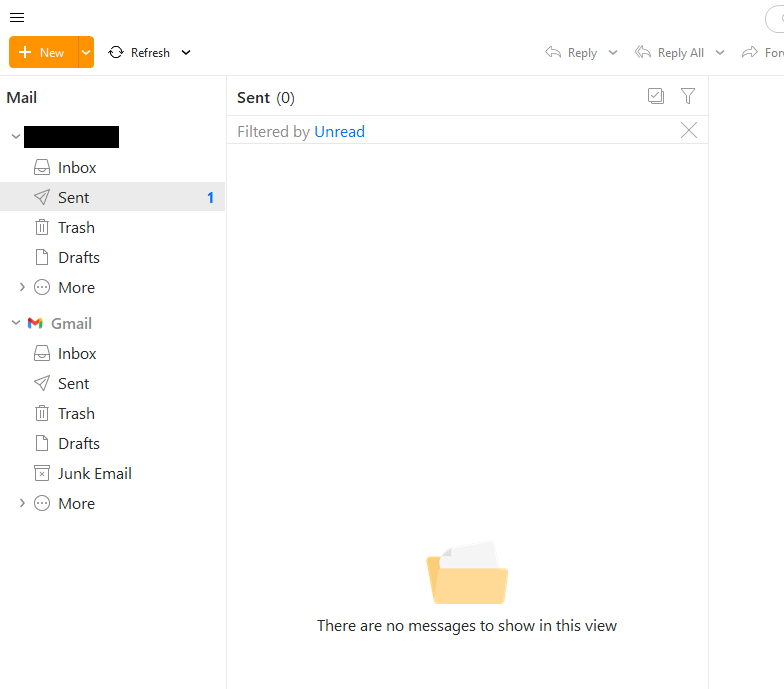Image resolution: width=784 pixels, height=689 pixels.
Task: Open Trash under the first account
Action: pyautogui.click(x=112, y=228)
